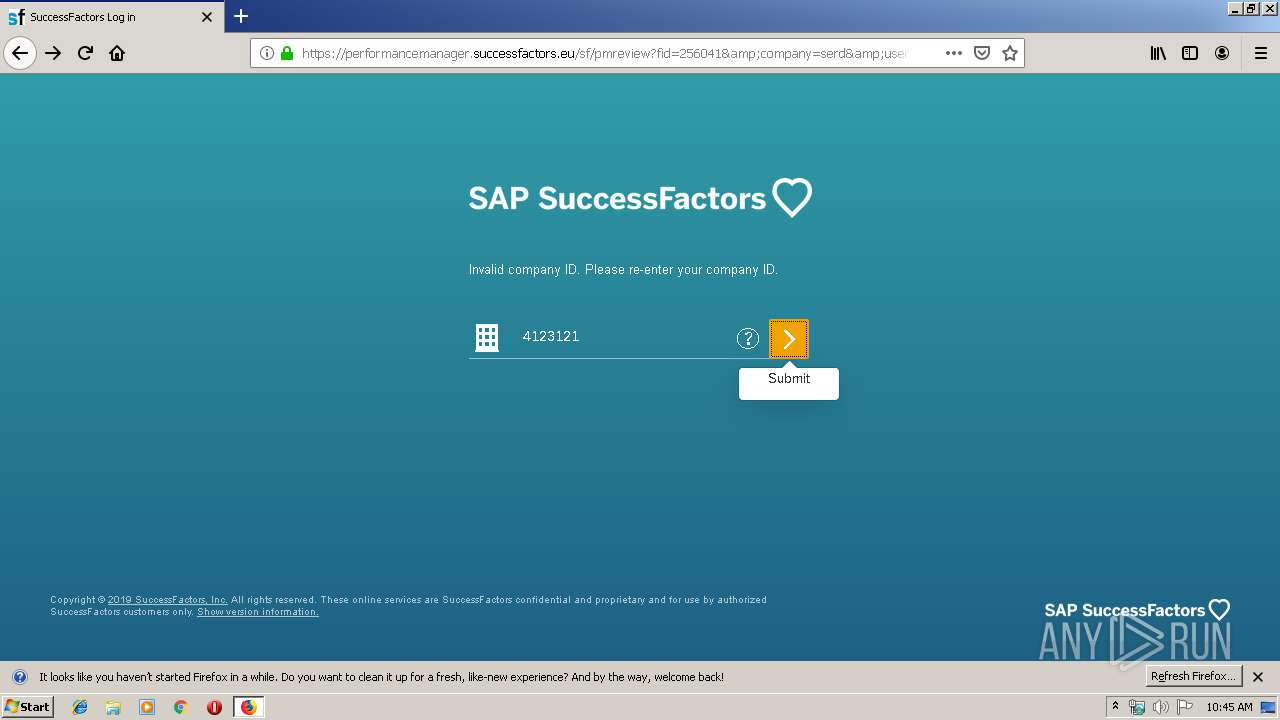
Task: Go to the Firefox home page
Action: coord(117,53)
